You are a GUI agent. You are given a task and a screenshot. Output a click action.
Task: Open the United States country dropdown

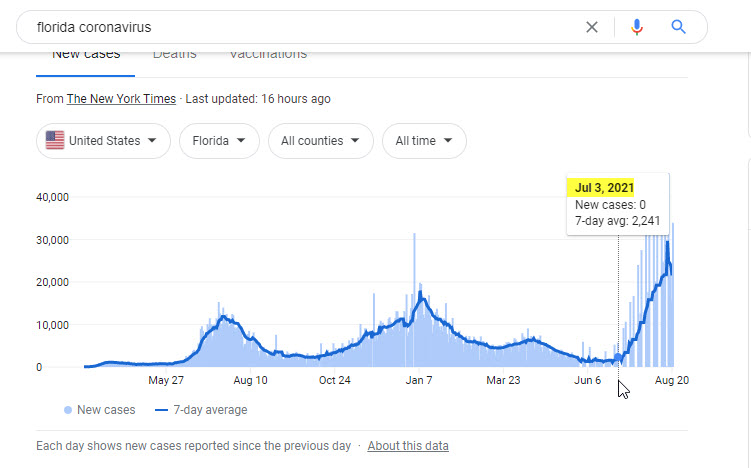[x=103, y=141]
